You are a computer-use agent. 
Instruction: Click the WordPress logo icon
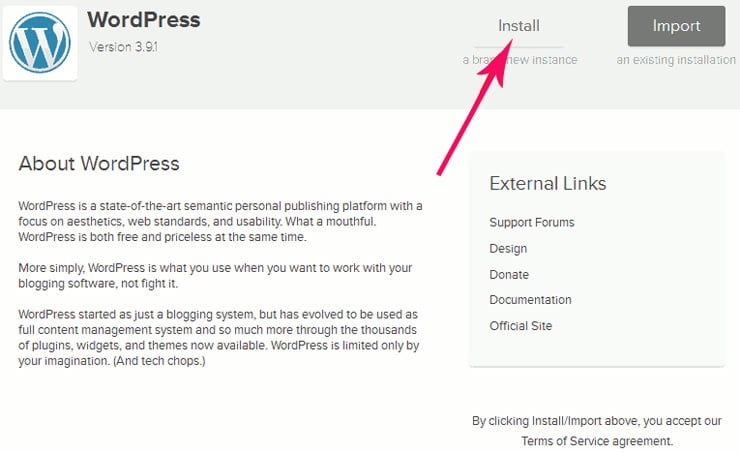tap(40, 42)
